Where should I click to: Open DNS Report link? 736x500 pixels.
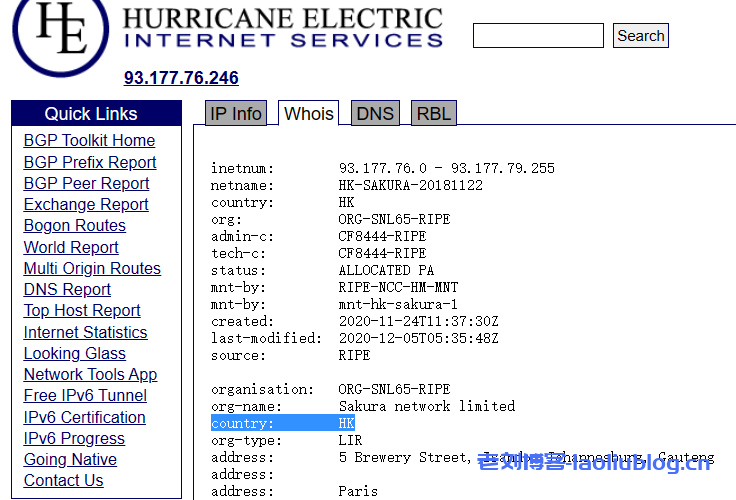point(67,289)
